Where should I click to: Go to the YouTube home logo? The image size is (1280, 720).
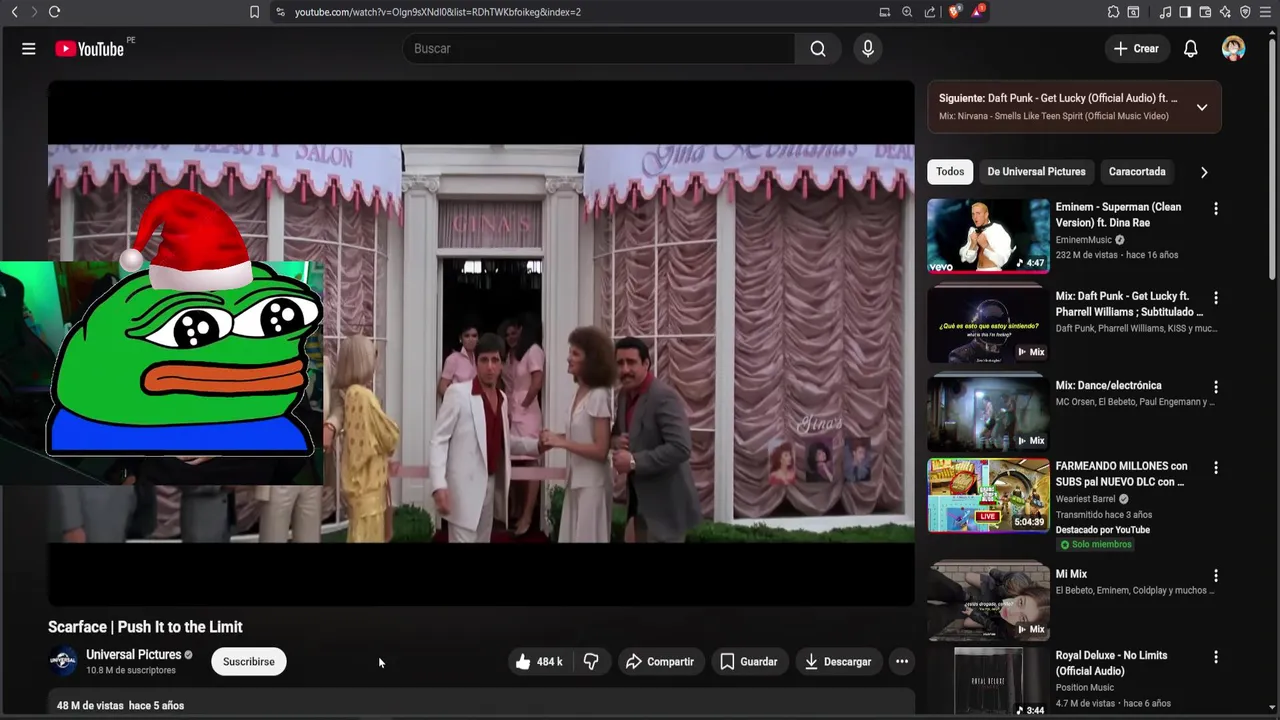(89, 49)
